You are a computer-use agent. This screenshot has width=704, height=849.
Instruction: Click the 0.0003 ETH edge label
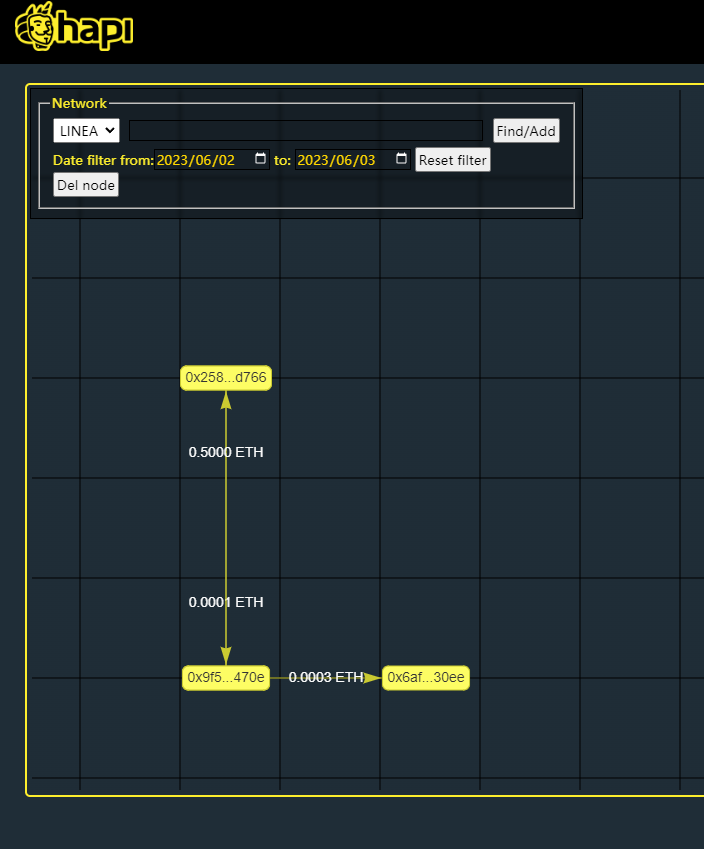(x=326, y=677)
